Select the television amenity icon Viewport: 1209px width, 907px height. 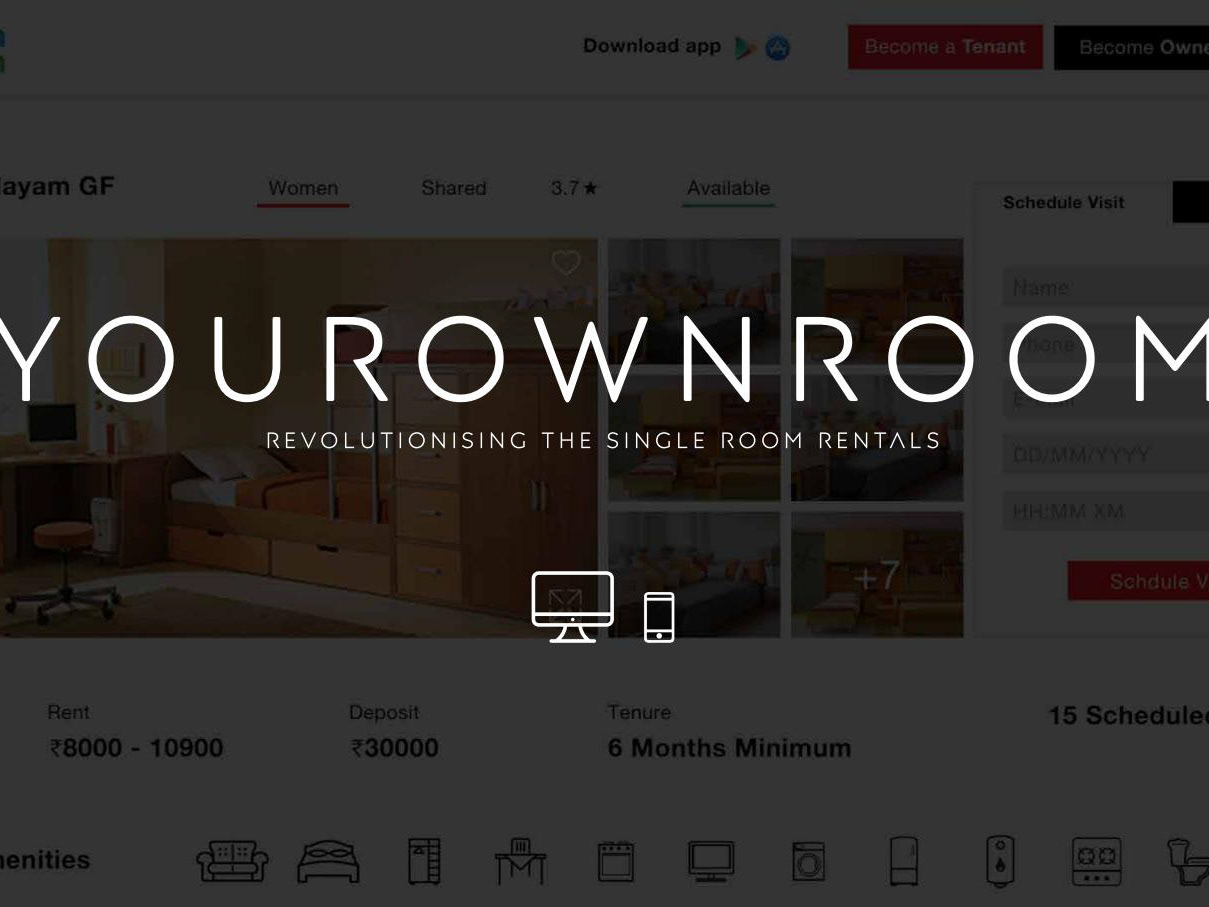coord(711,860)
